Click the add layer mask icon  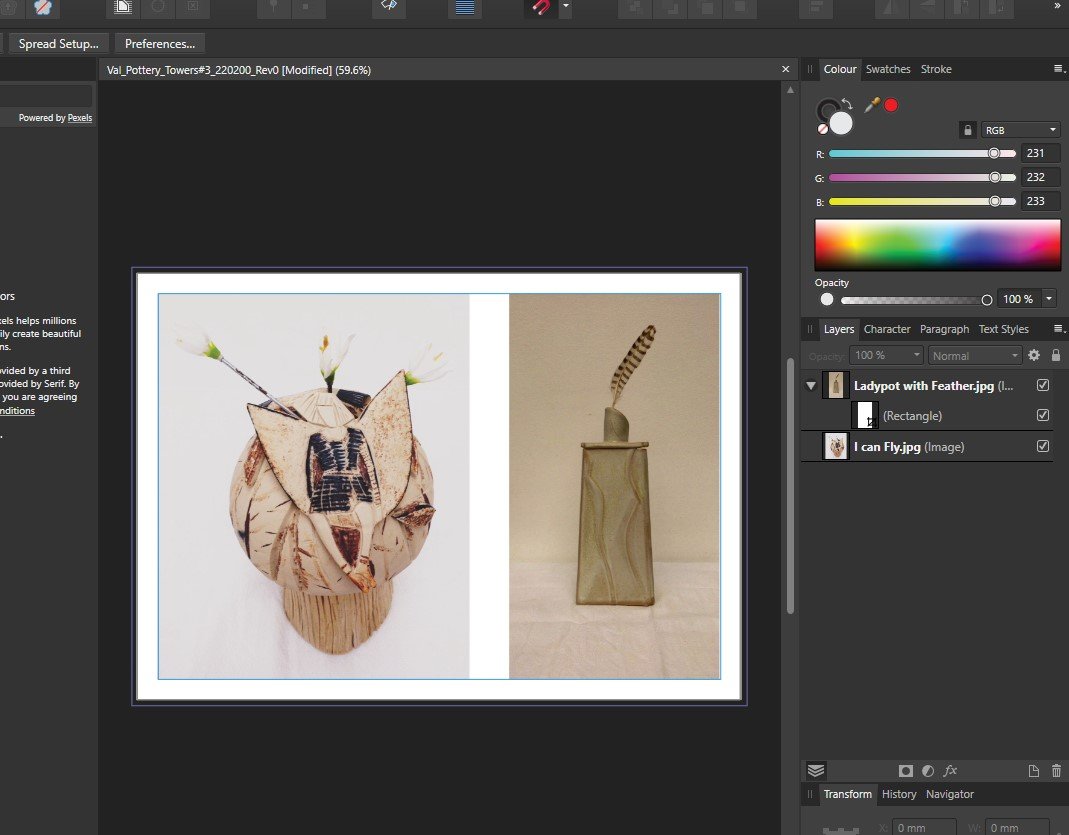click(x=906, y=771)
